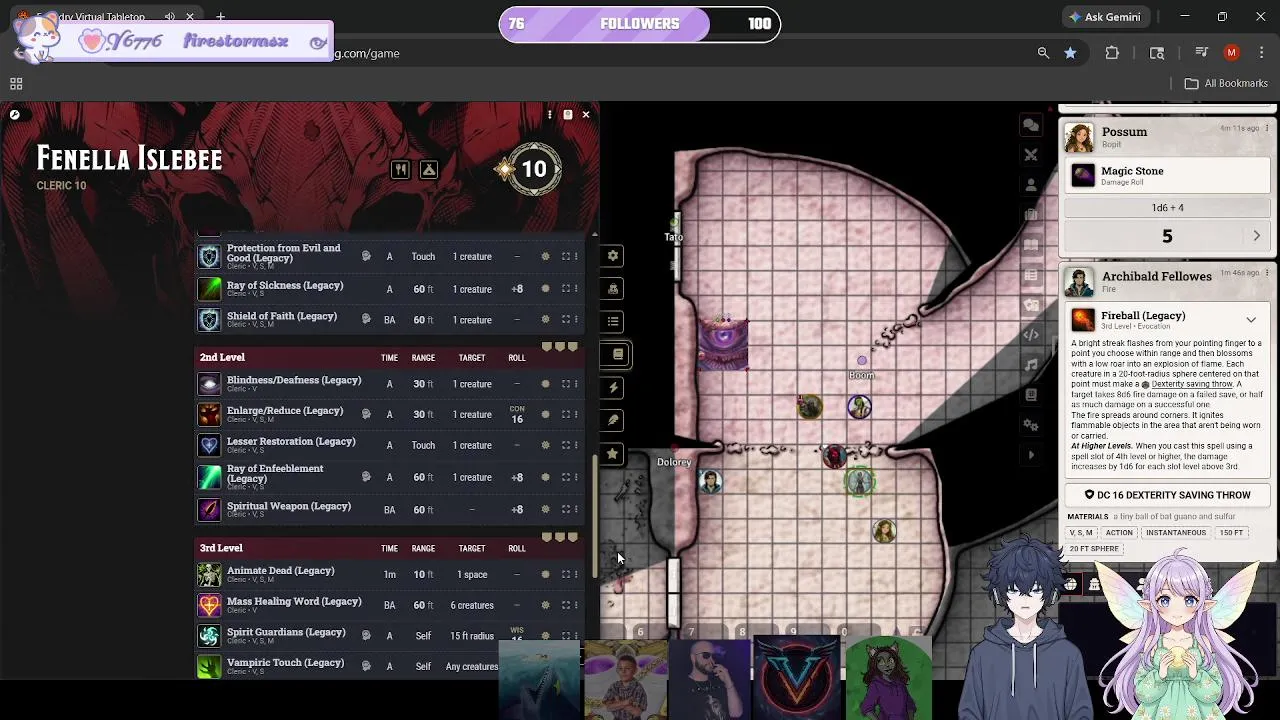Open the Compendium Packs sidebar icon

click(1031, 395)
